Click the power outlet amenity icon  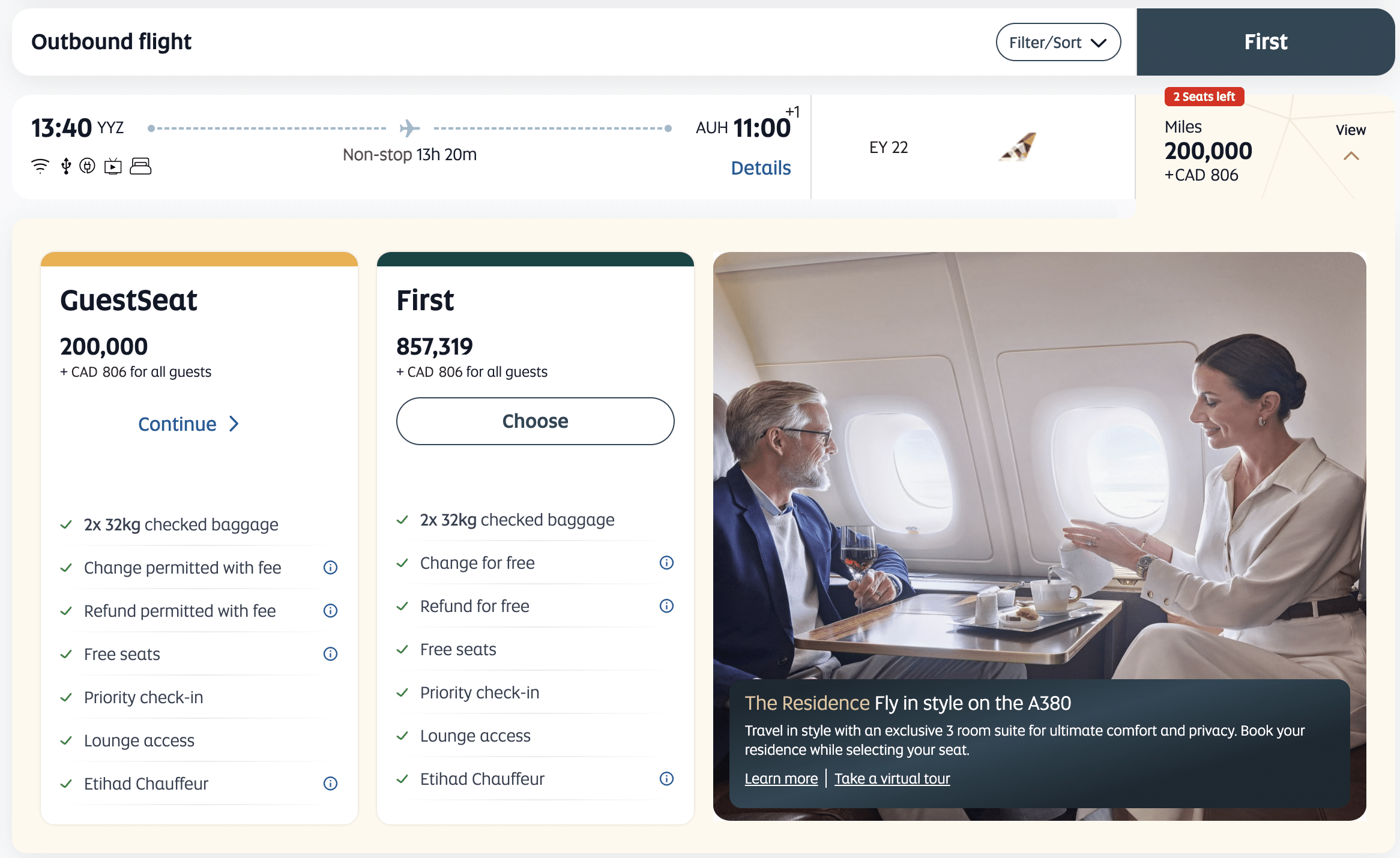point(88,166)
